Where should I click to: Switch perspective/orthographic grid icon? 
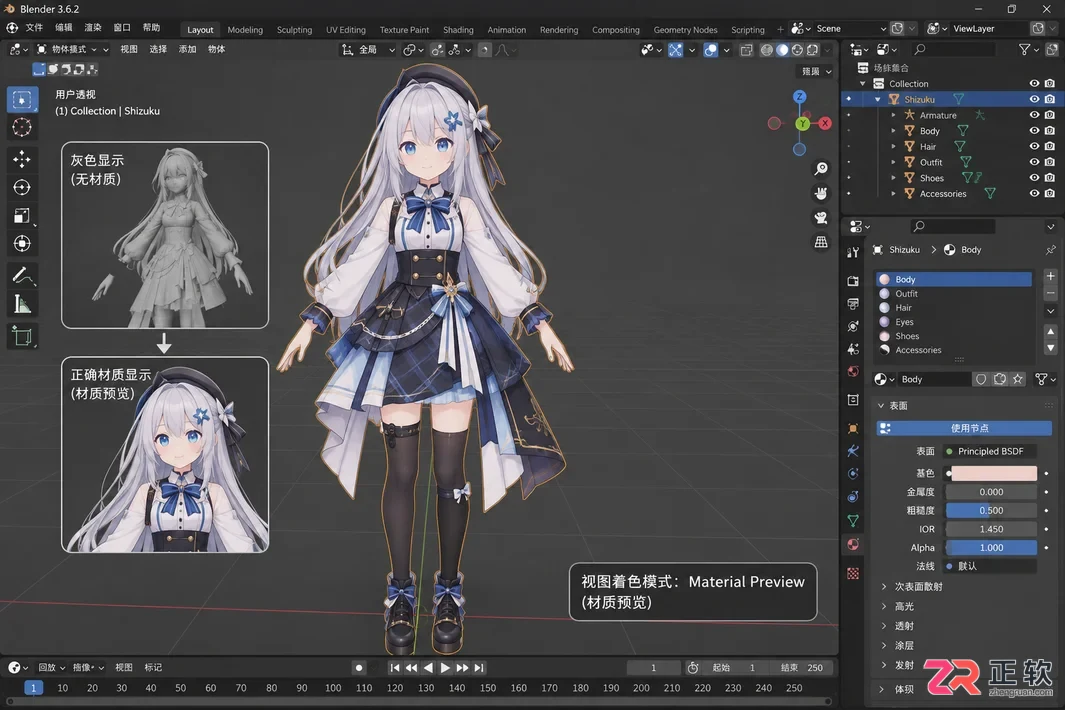(x=821, y=242)
